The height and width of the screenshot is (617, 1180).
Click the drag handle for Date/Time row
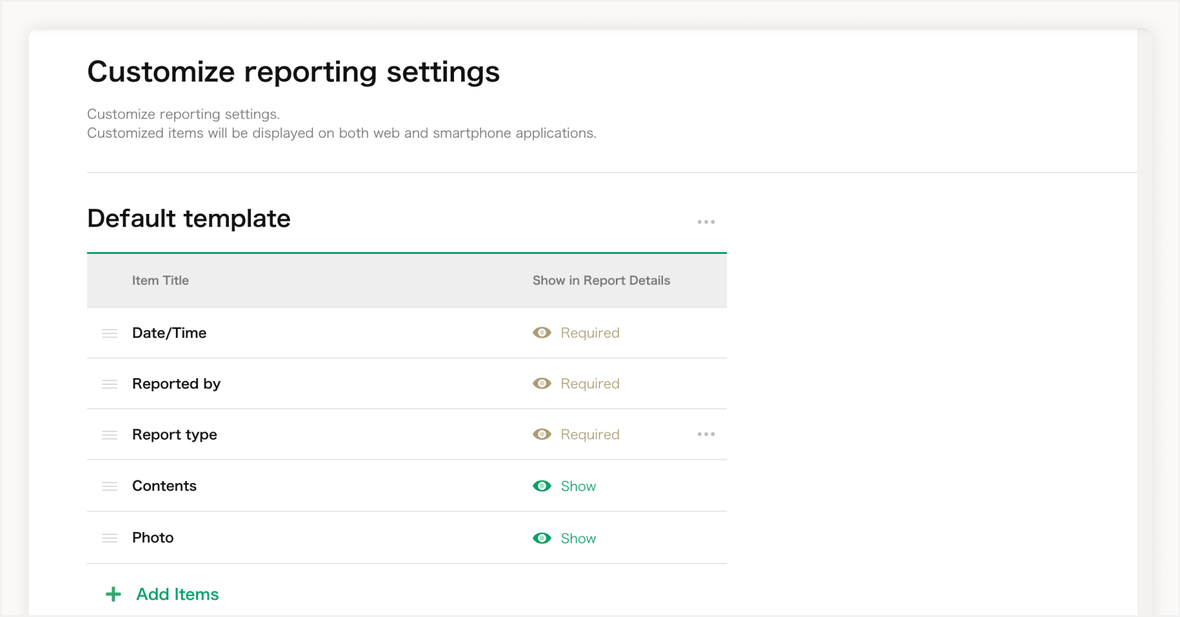pos(110,333)
